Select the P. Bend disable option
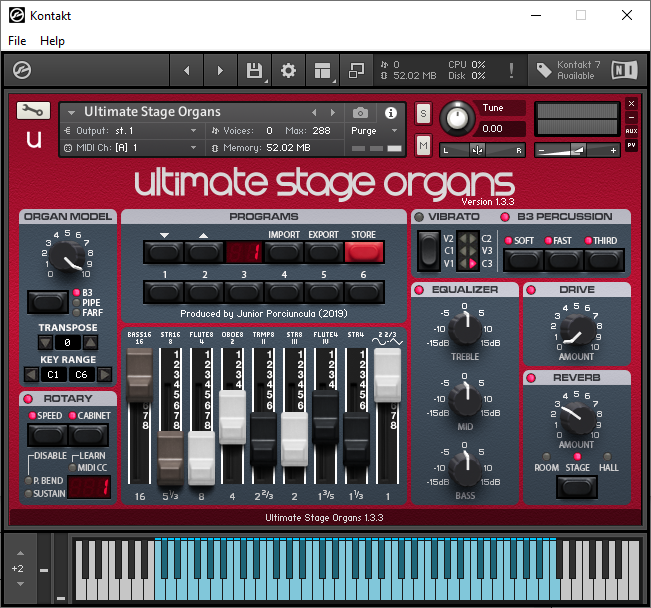 (28, 481)
